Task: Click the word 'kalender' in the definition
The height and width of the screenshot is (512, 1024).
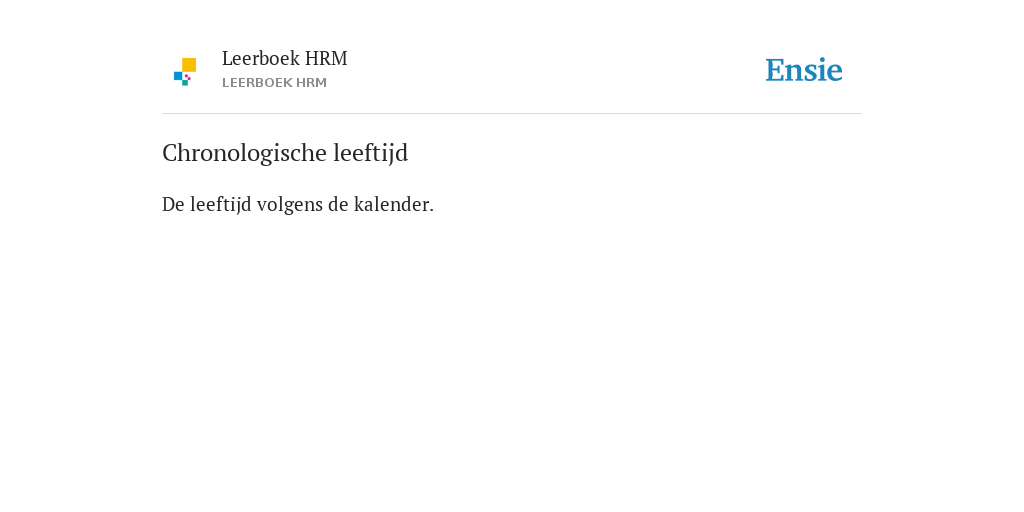Action: point(391,204)
